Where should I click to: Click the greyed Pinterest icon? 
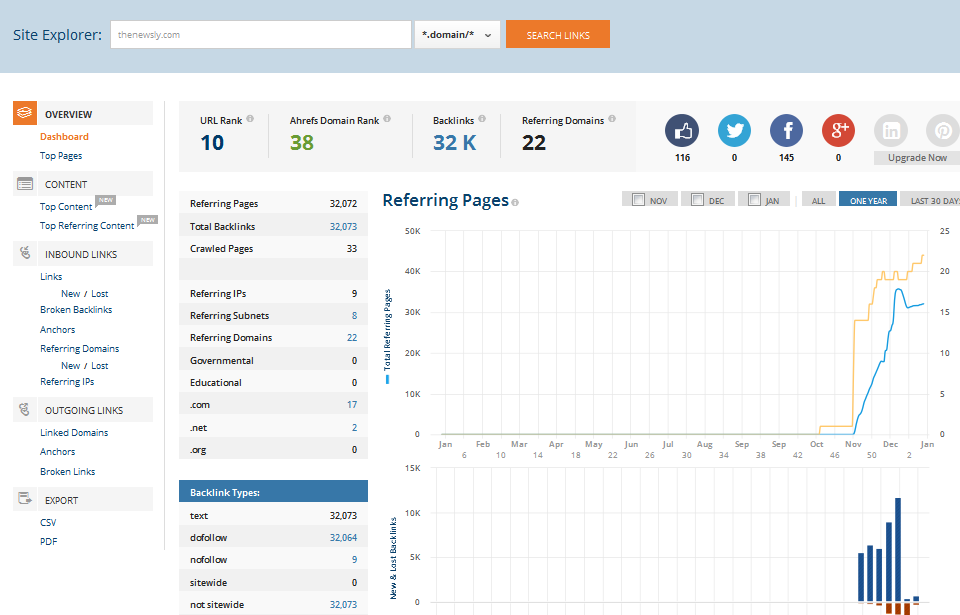tap(943, 130)
